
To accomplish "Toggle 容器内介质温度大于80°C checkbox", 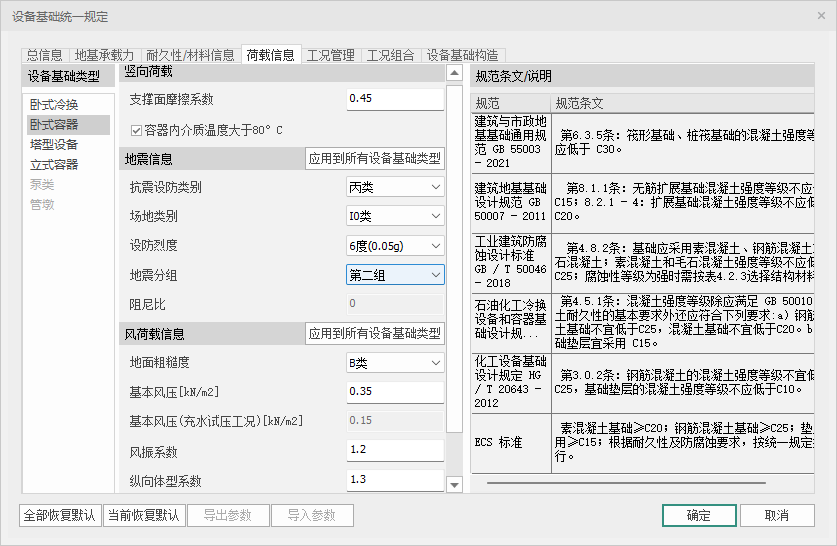I will (136, 130).
